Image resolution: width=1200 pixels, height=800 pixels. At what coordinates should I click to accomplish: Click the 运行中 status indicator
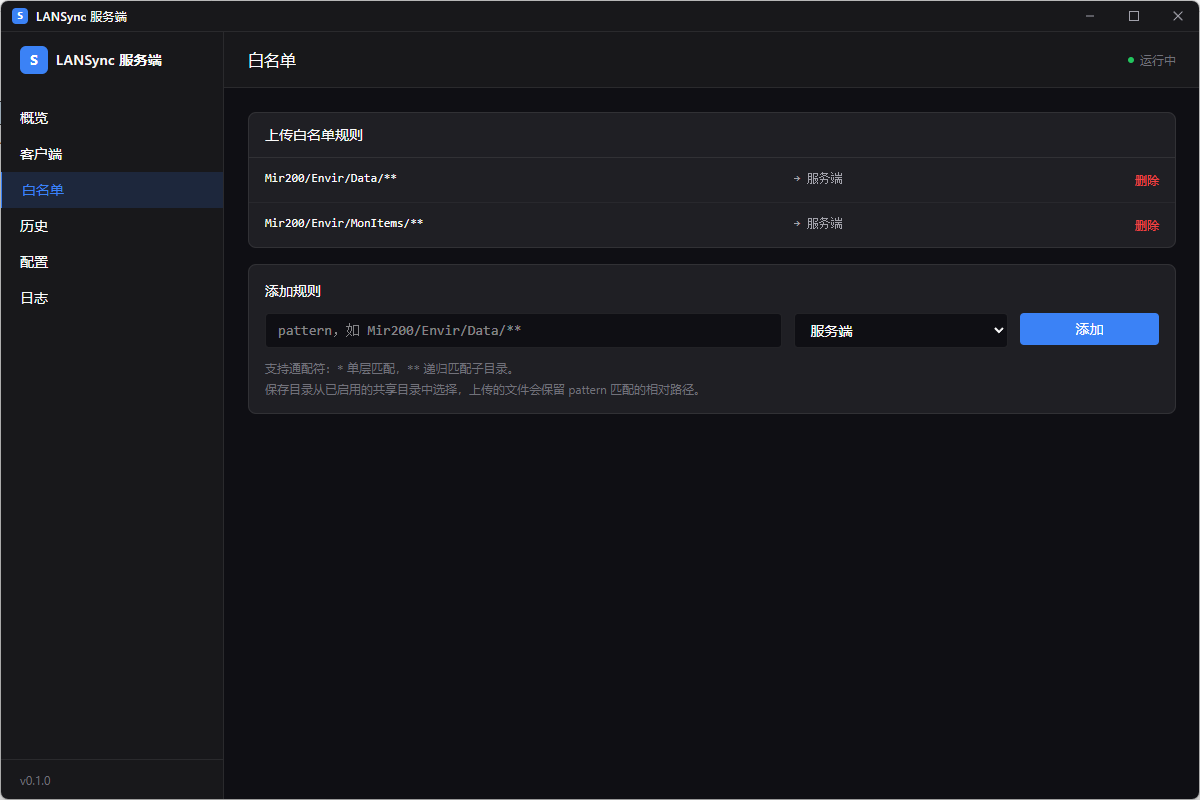(1152, 60)
